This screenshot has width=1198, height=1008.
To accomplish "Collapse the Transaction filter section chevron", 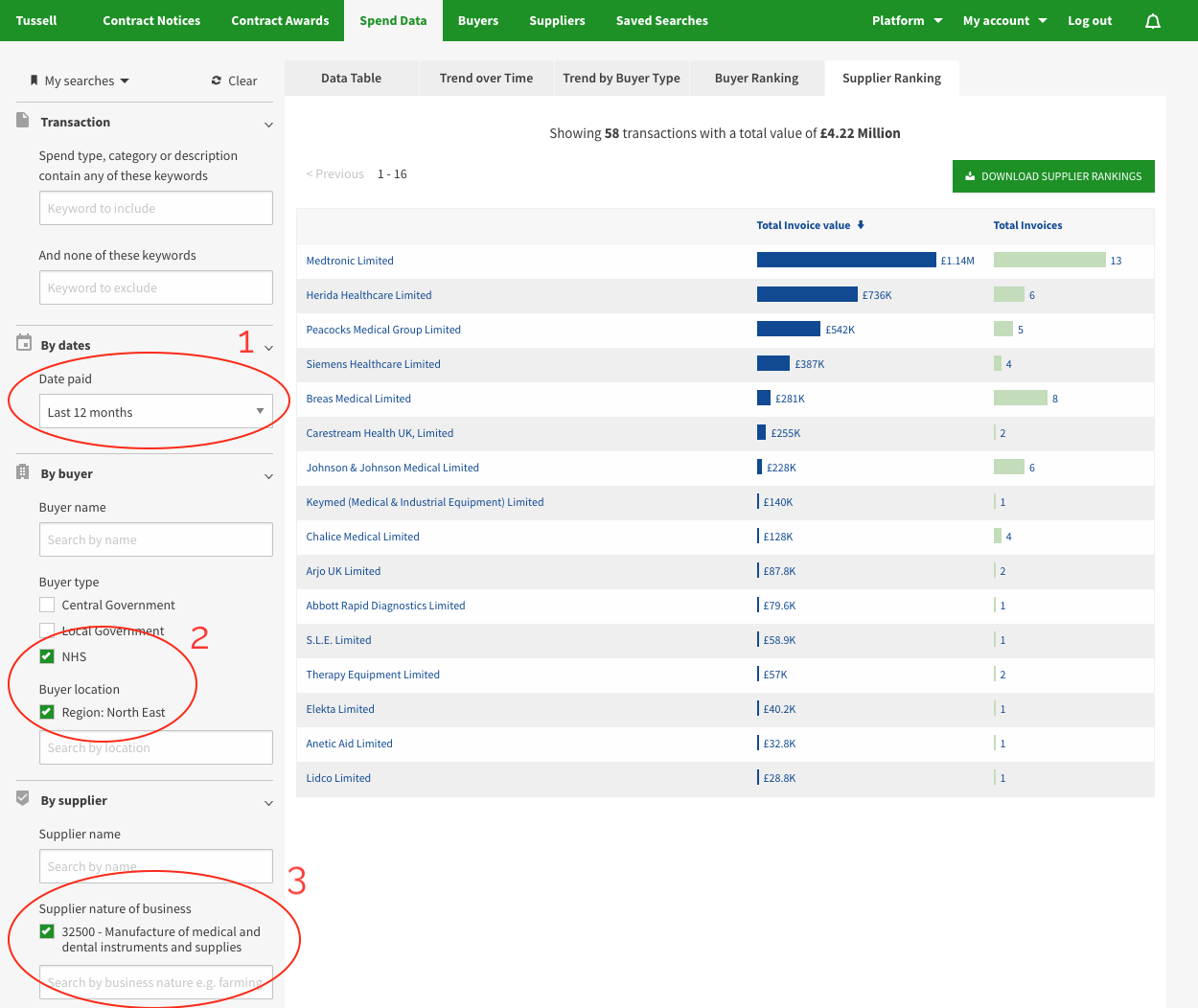I will pos(268,124).
